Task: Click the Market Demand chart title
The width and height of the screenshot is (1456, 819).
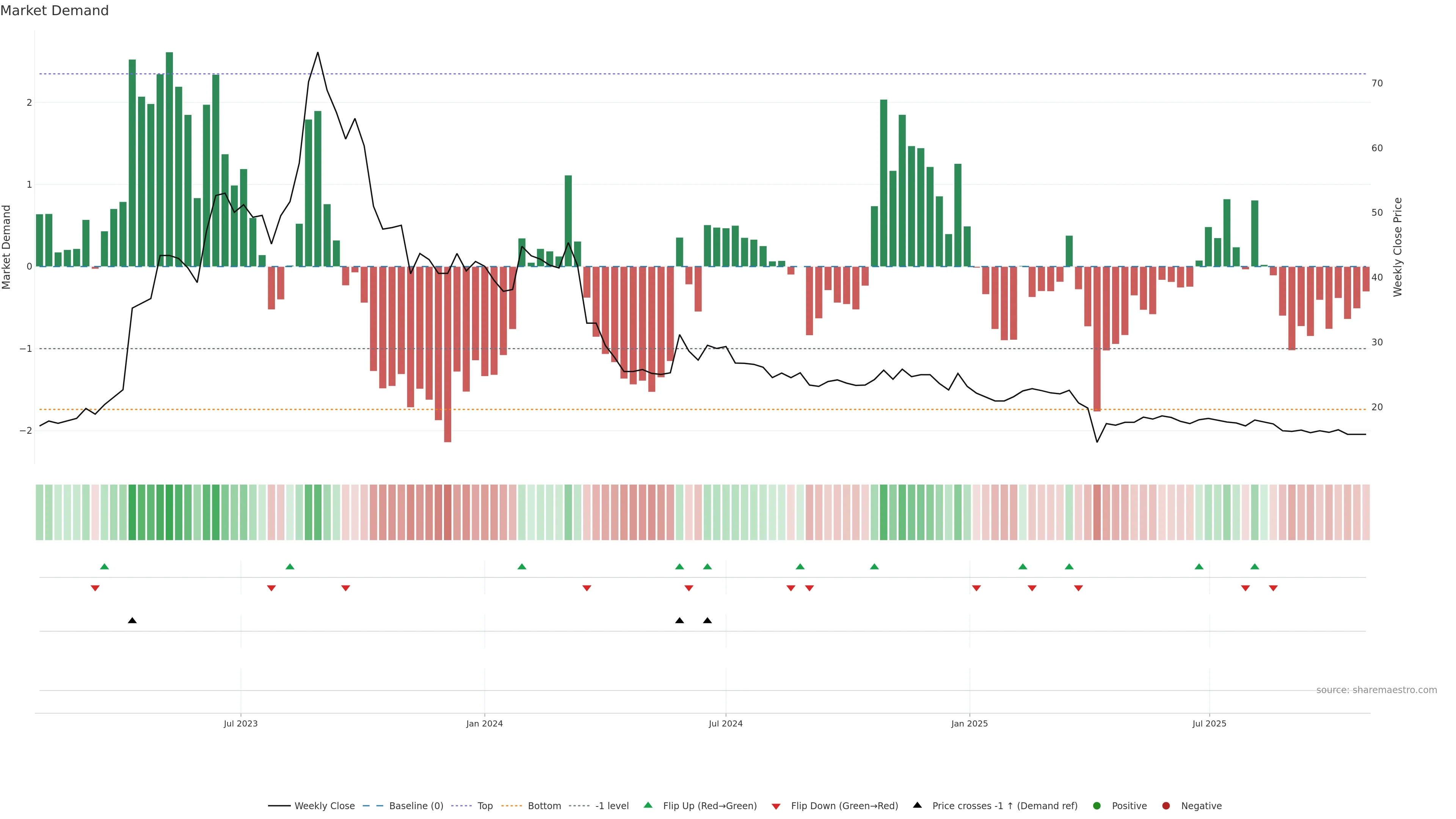Action: coord(54,11)
